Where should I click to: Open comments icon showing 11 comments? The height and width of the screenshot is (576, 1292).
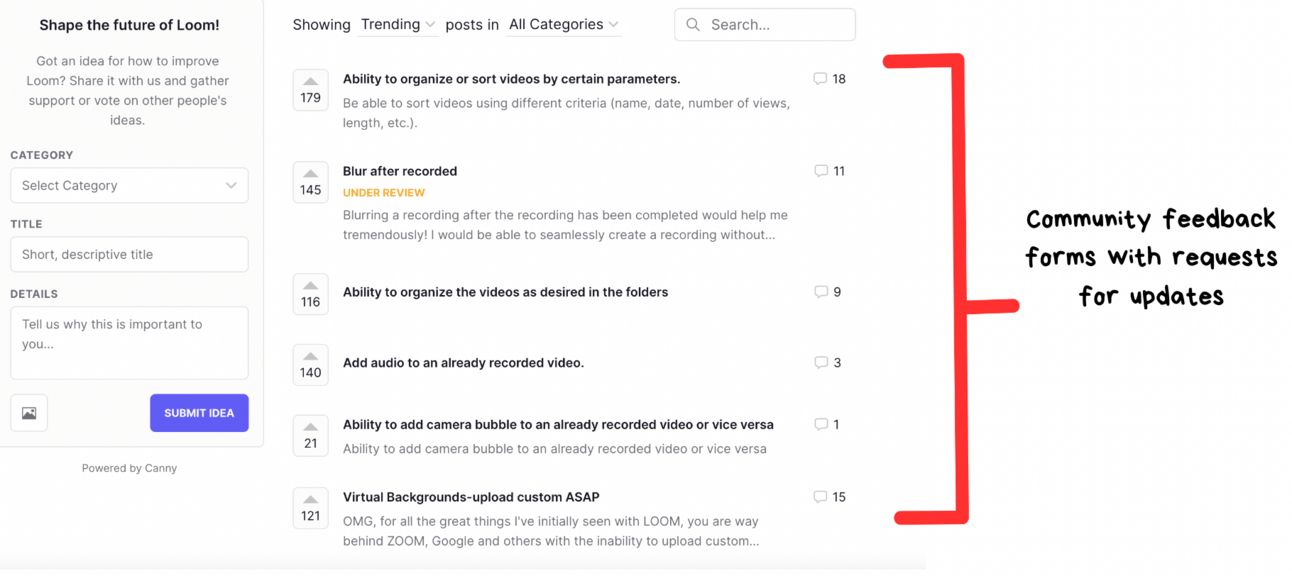[820, 171]
